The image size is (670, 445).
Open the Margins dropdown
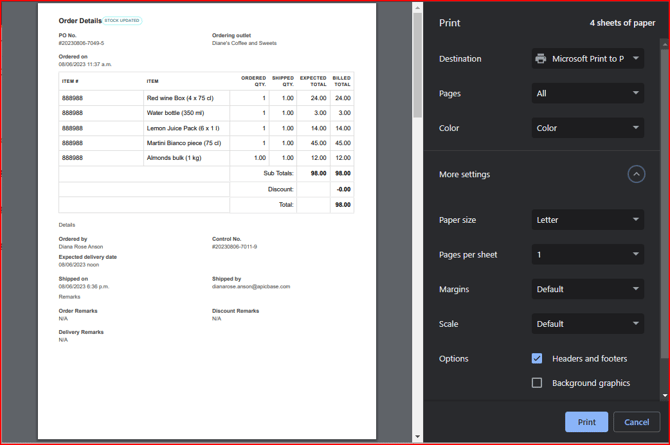click(x=588, y=289)
